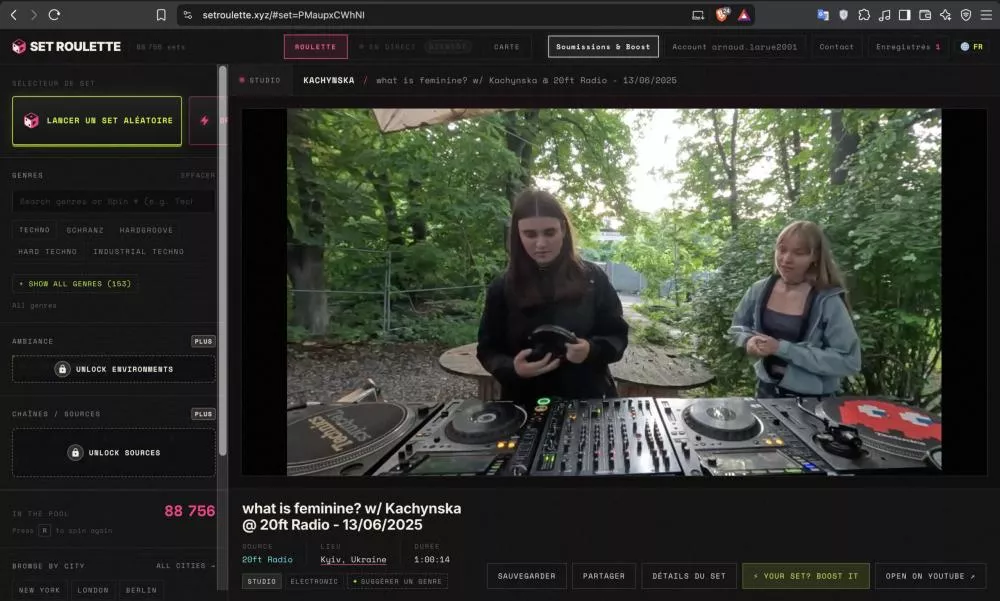Open the Kyiv, Ukraine location link
Image resolution: width=1000 pixels, height=601 pixels.
tap(353, 560)
